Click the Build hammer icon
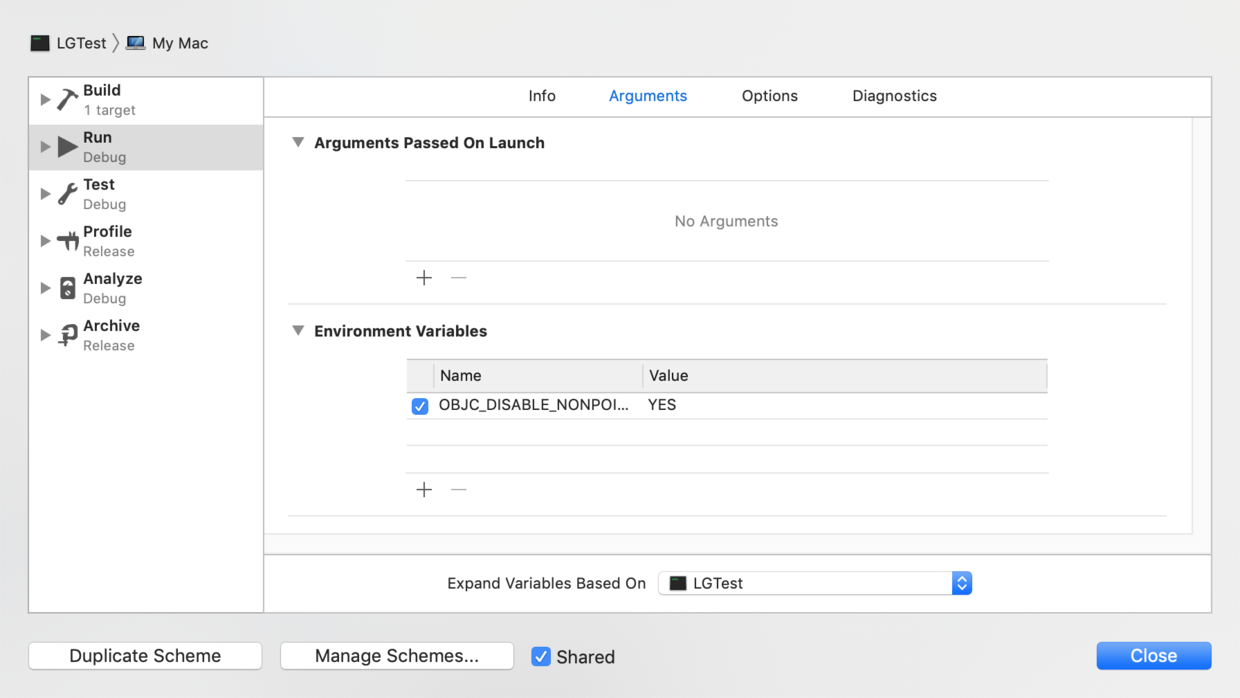 tap(67, 99)
